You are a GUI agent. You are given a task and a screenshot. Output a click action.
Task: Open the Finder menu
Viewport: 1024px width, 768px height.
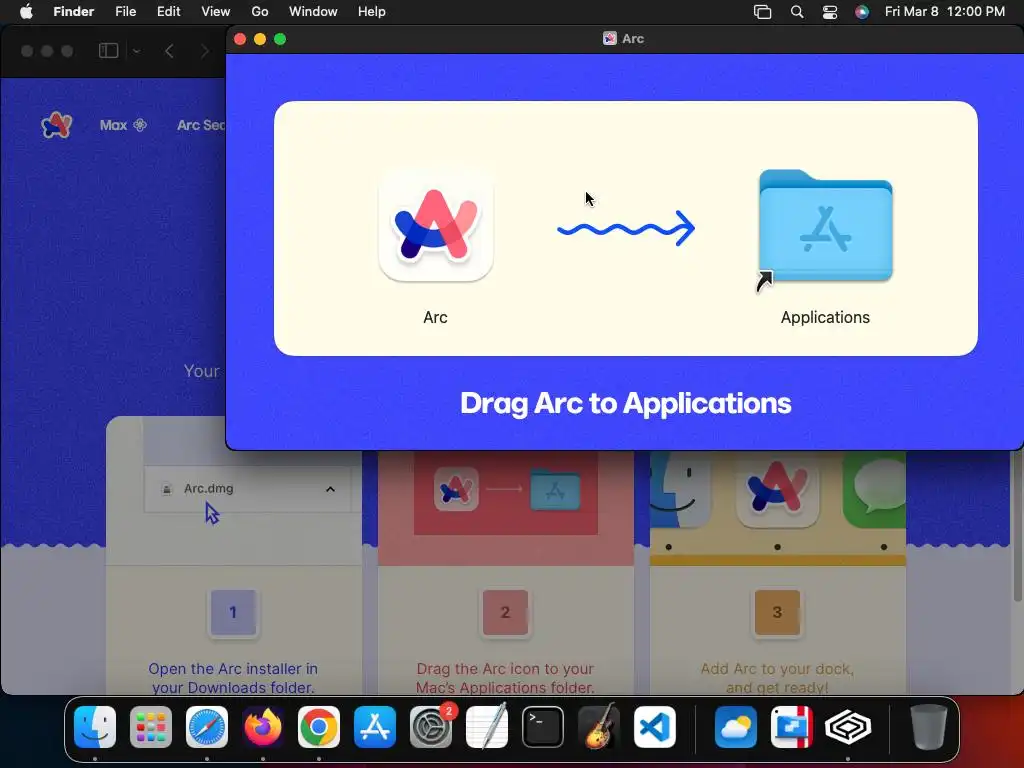click(74, 11)
